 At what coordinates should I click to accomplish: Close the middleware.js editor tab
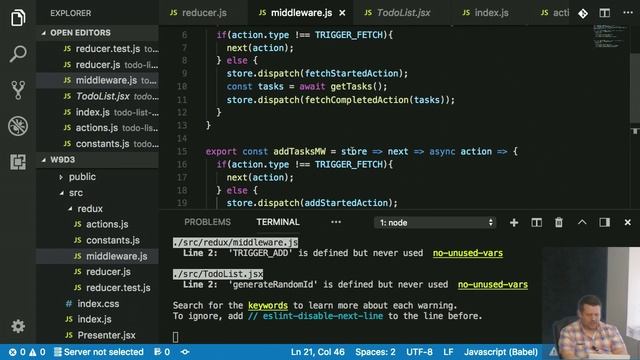342,13
